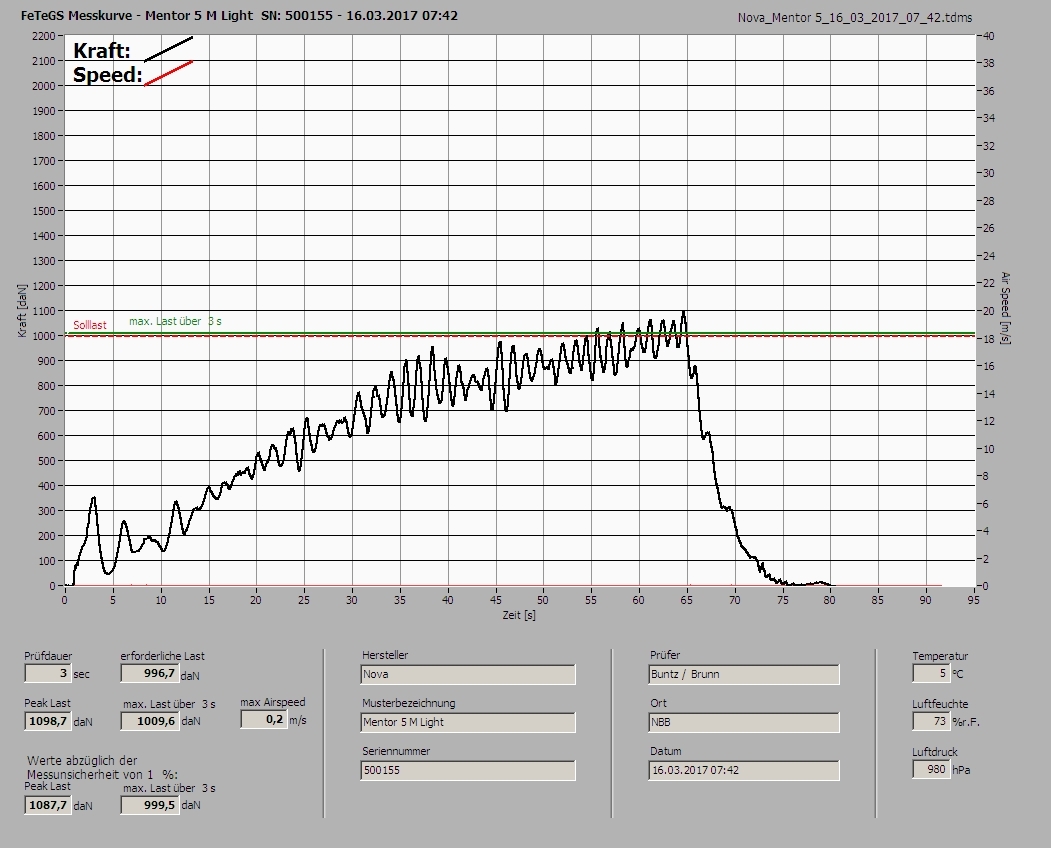Click the Werte abzüglich der Messunsicherheit note
Screen dimensions: 1051x848
click(102, 768)
